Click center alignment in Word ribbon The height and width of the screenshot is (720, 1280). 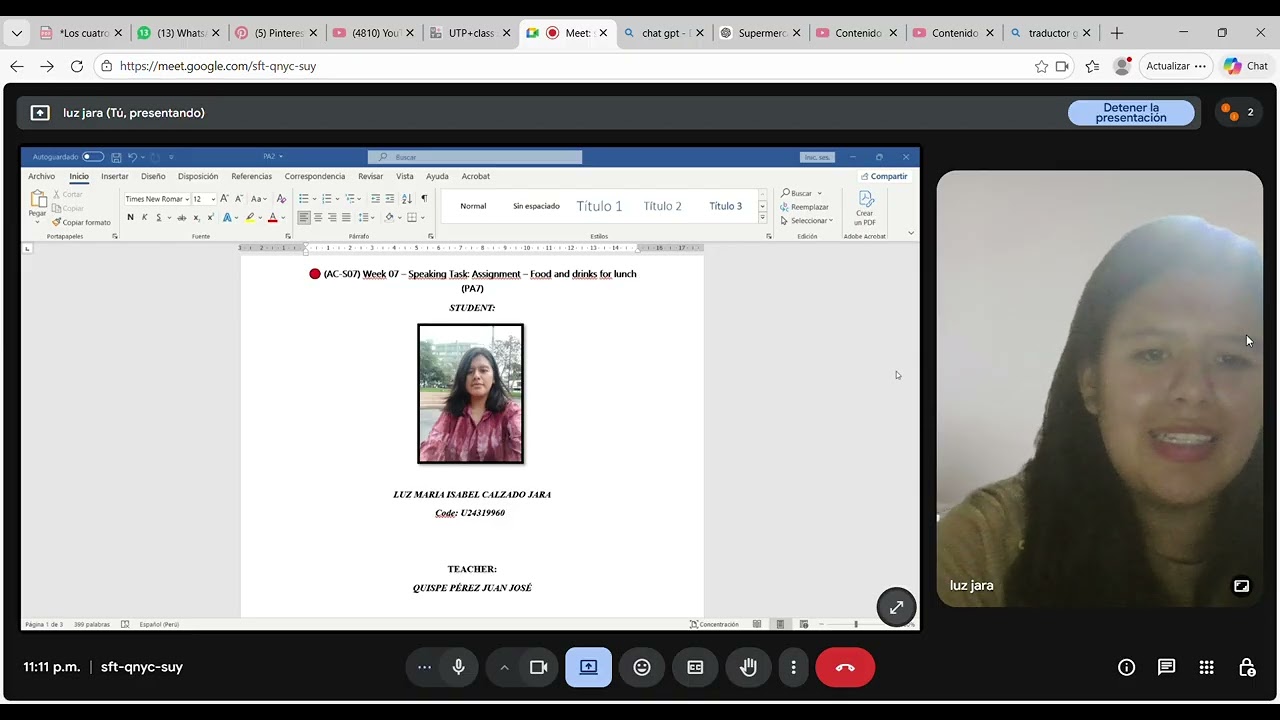tap(318, 217)
